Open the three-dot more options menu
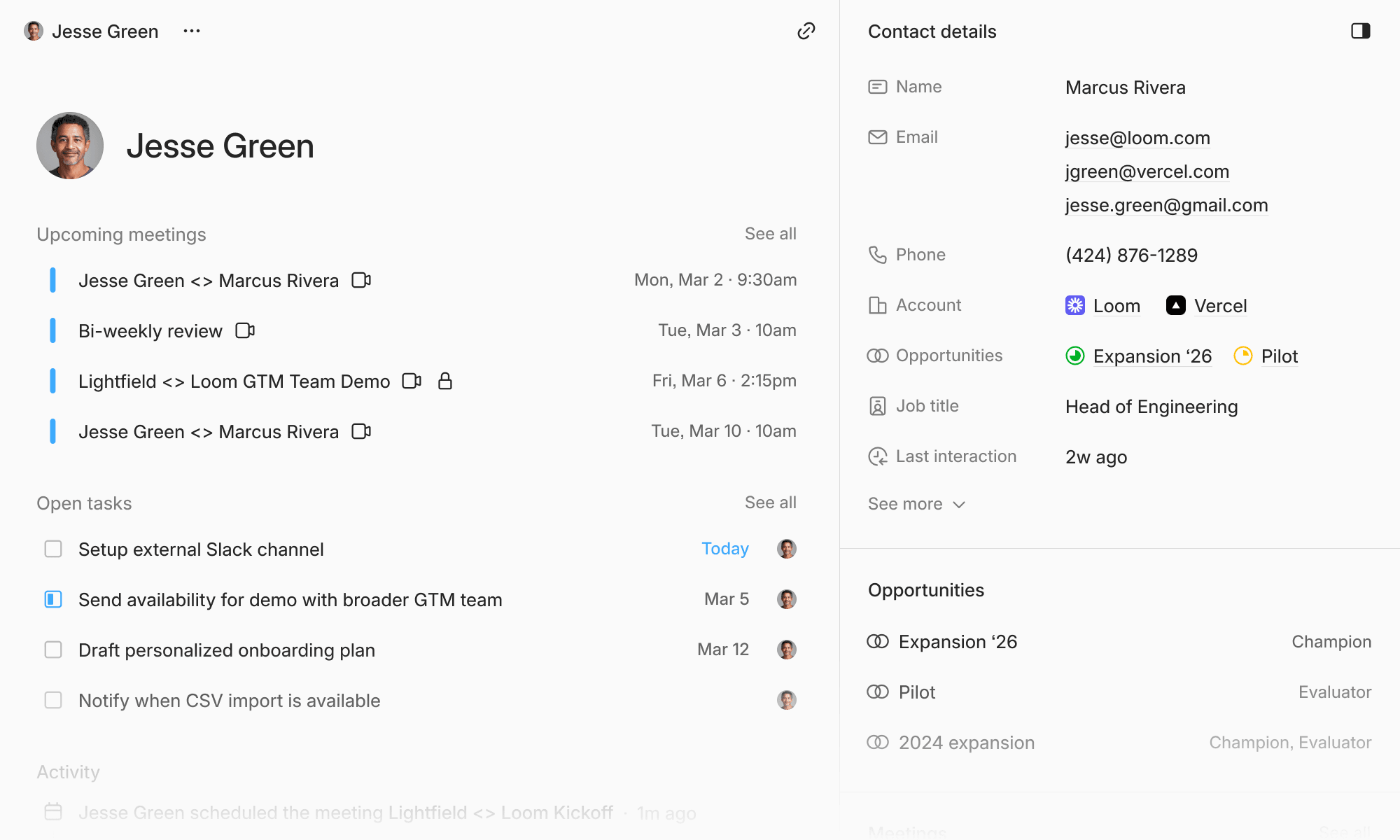The width and height of the screenshot is (1400, 840). click(192, 31)
